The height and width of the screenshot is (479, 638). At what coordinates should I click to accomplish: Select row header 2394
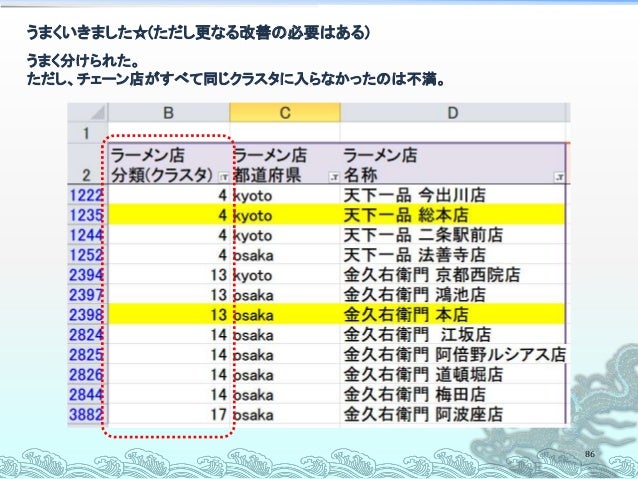[x=86, y=275]
